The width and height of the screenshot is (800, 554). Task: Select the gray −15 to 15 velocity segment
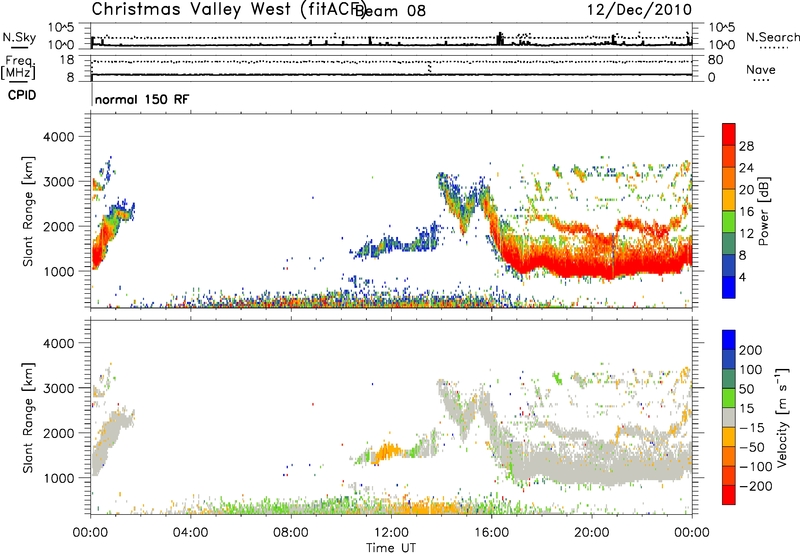click(x=729, y=417)
